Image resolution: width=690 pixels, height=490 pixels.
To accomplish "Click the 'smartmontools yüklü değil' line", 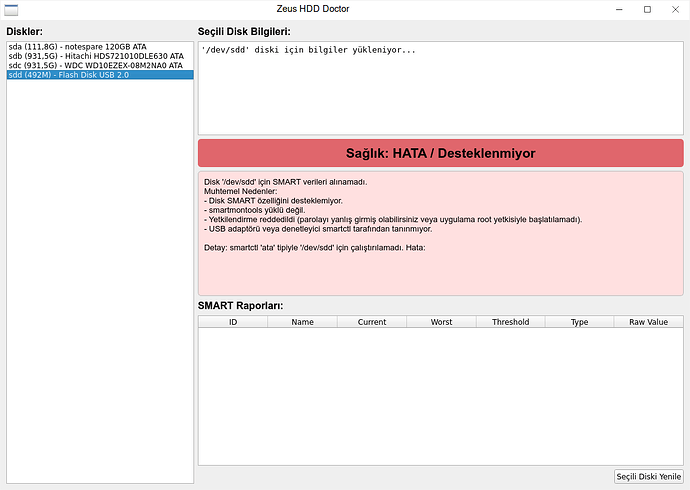I will 255,210.
